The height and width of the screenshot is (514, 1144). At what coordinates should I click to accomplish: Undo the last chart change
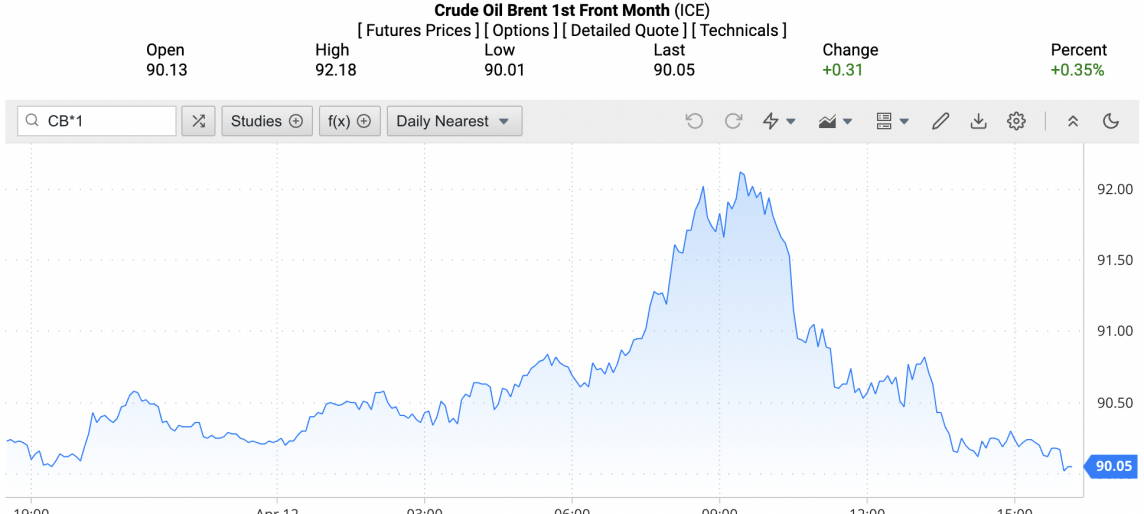pyautogui.click(x=694, y=121)
